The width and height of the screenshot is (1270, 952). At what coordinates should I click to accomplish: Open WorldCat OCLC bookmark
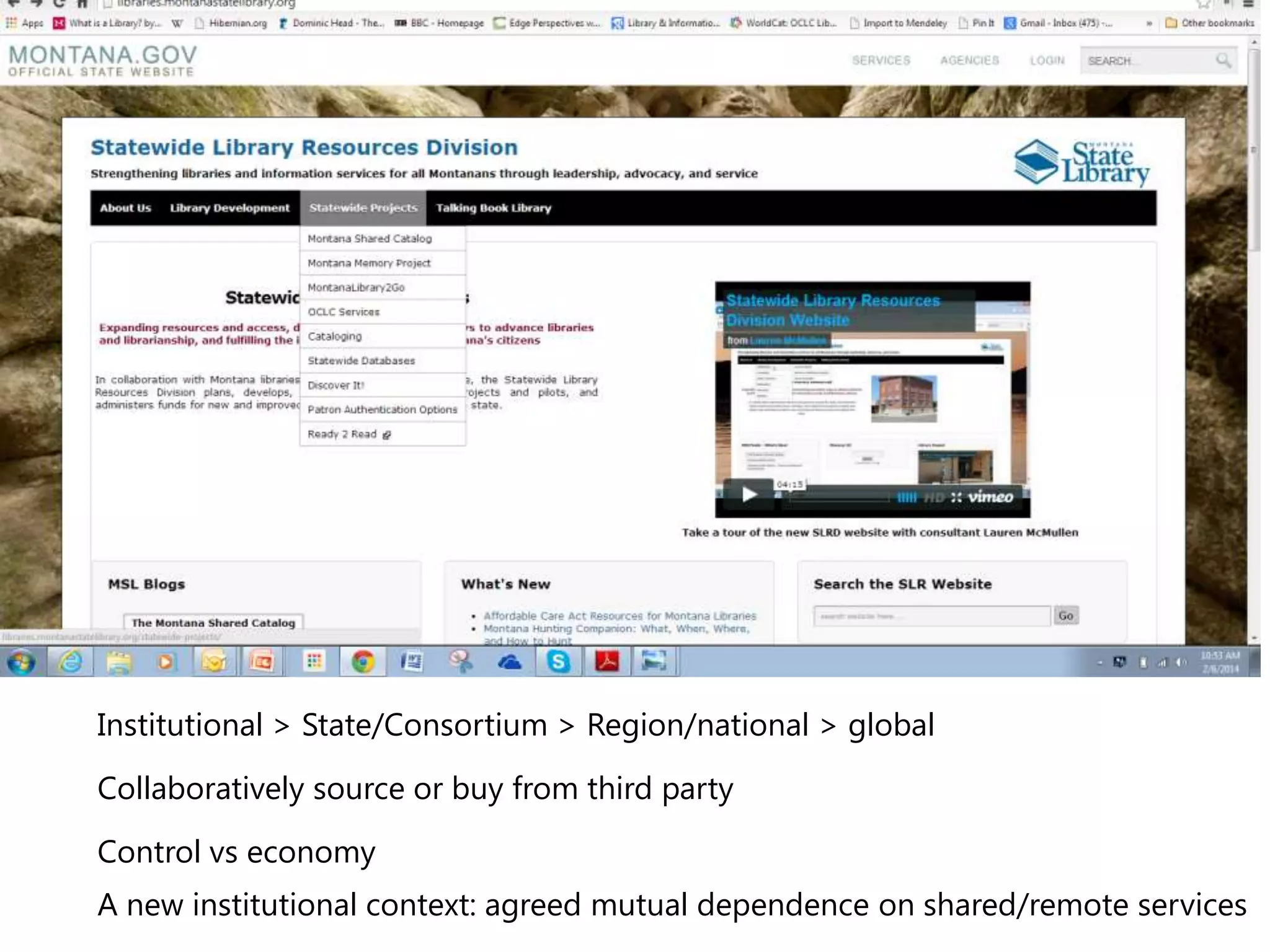[784, 24]
